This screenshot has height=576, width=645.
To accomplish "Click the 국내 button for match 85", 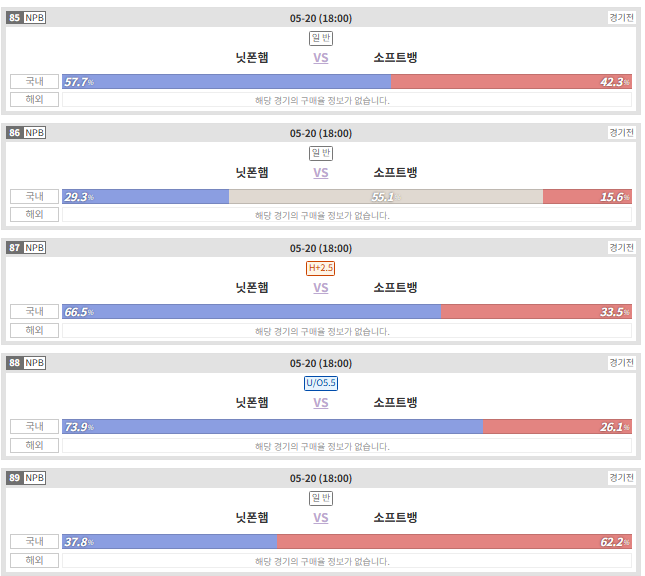I will tap(35, 81).
